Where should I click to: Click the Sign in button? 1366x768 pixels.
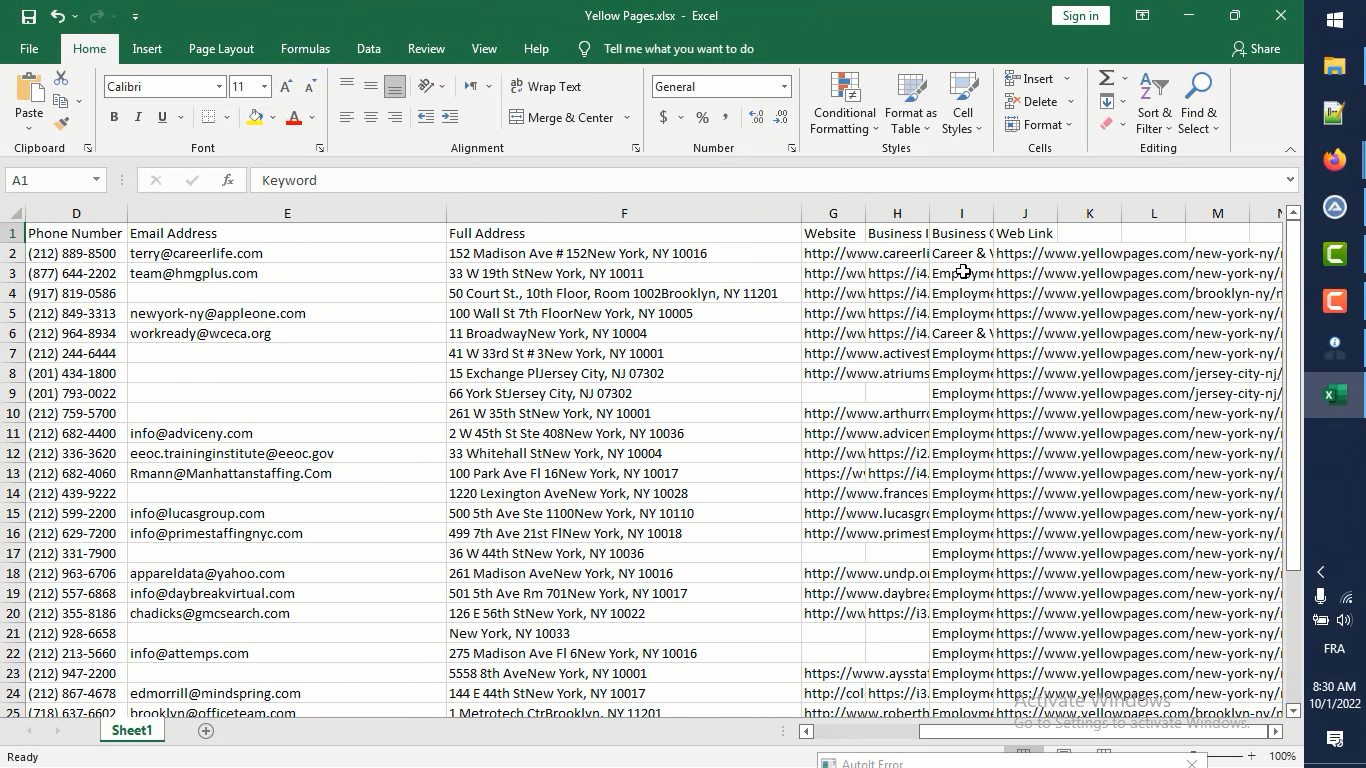[1080, 16]
